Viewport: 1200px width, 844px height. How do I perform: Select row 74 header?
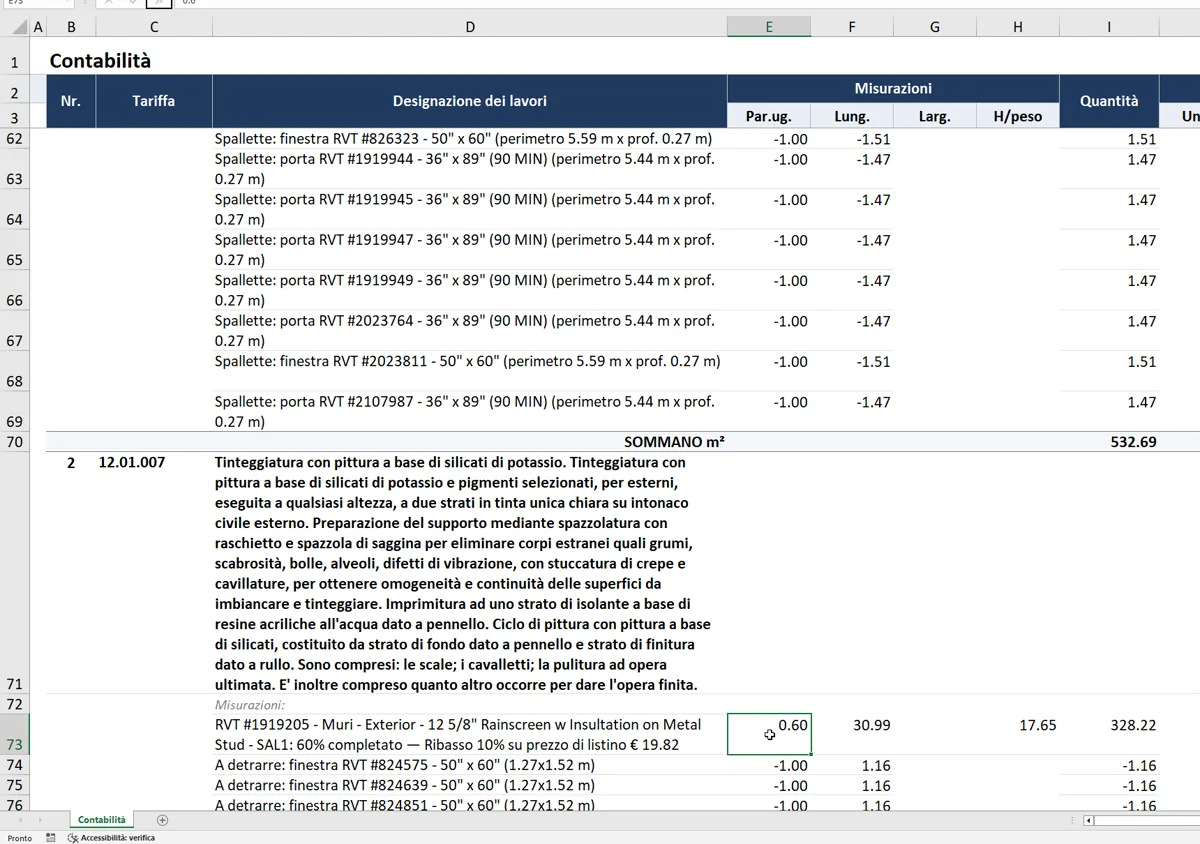click(15, 765)
